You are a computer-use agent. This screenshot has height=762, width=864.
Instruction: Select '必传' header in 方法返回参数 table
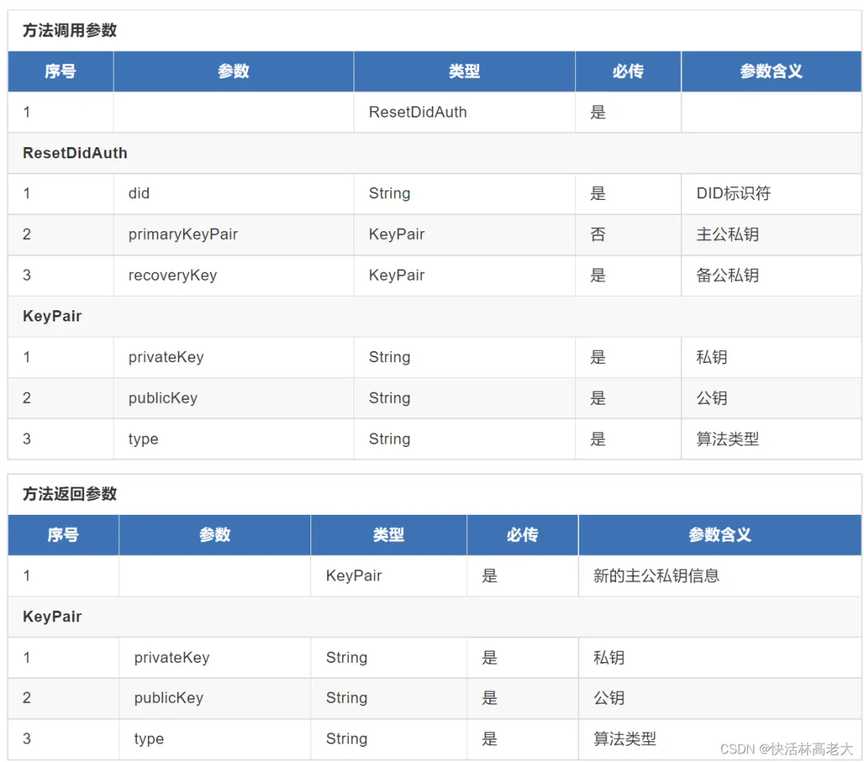click(522, 534)
